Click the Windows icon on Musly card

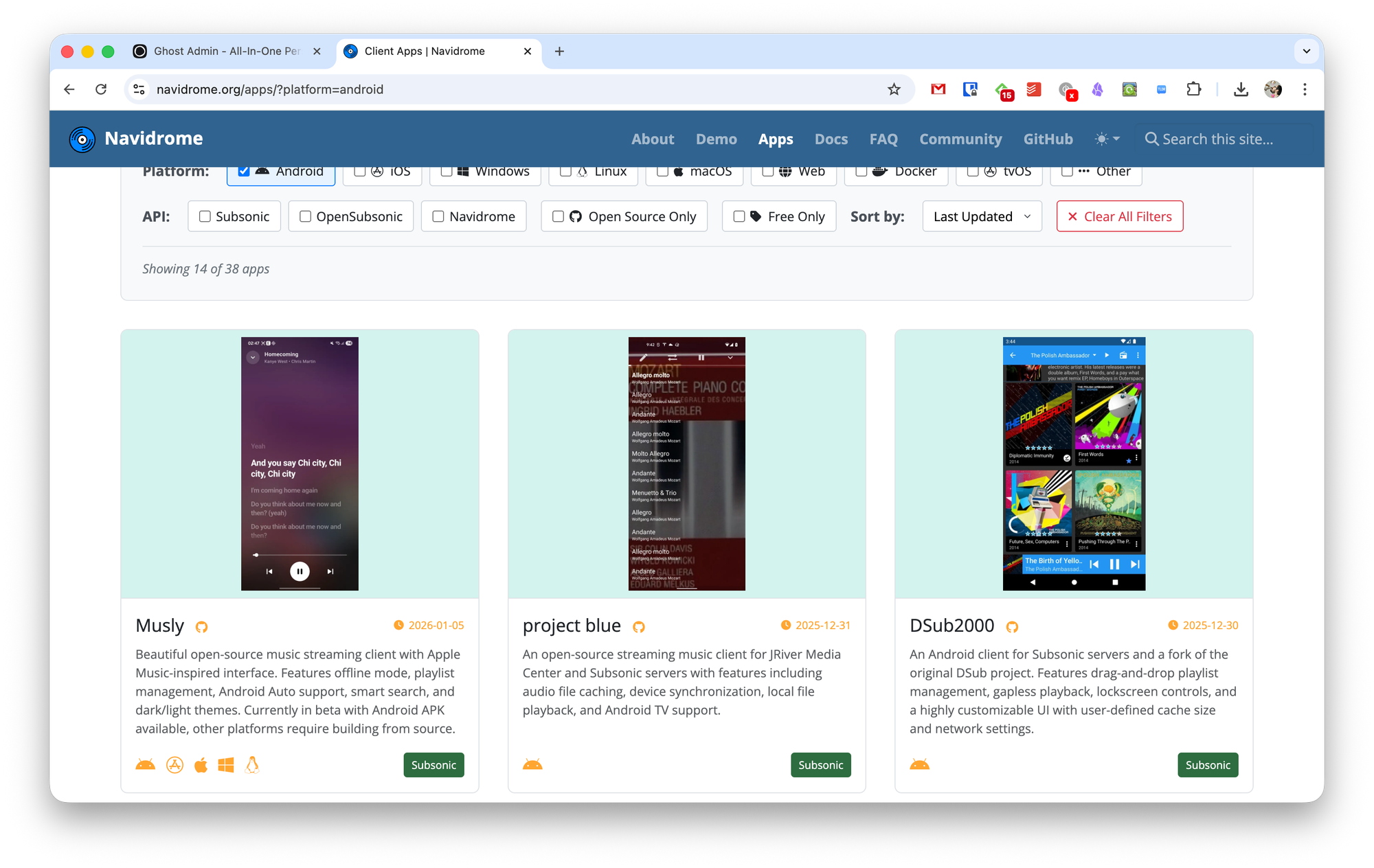point(226,765)
